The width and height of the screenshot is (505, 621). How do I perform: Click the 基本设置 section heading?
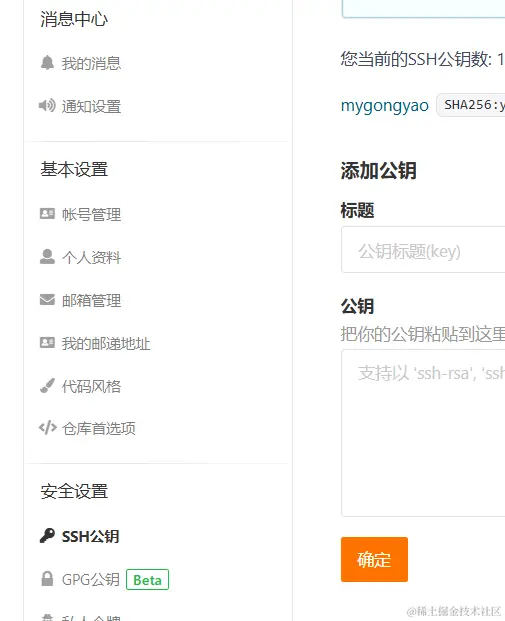coord(74,169)
